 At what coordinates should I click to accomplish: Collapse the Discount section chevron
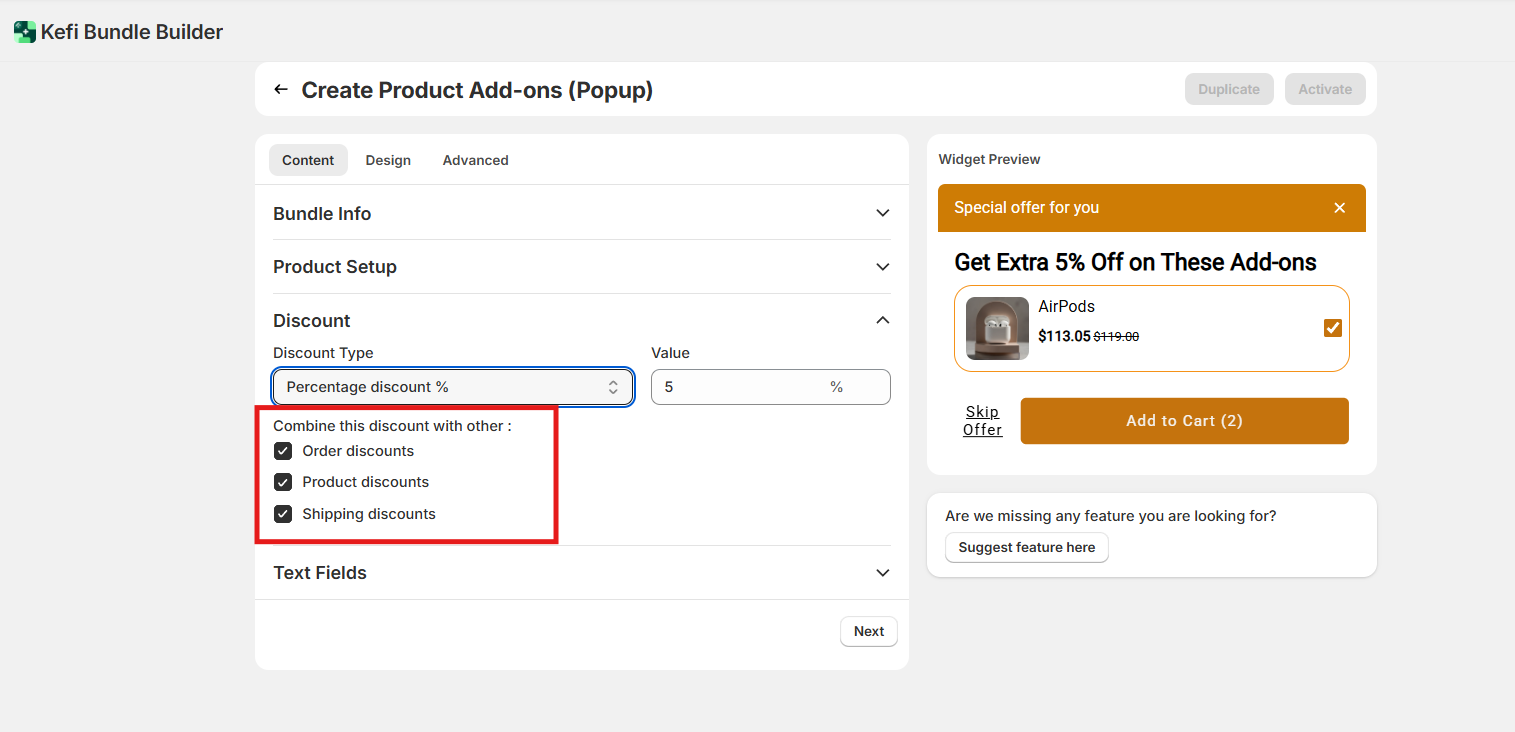pyautogui.click(x=882, y=320)
